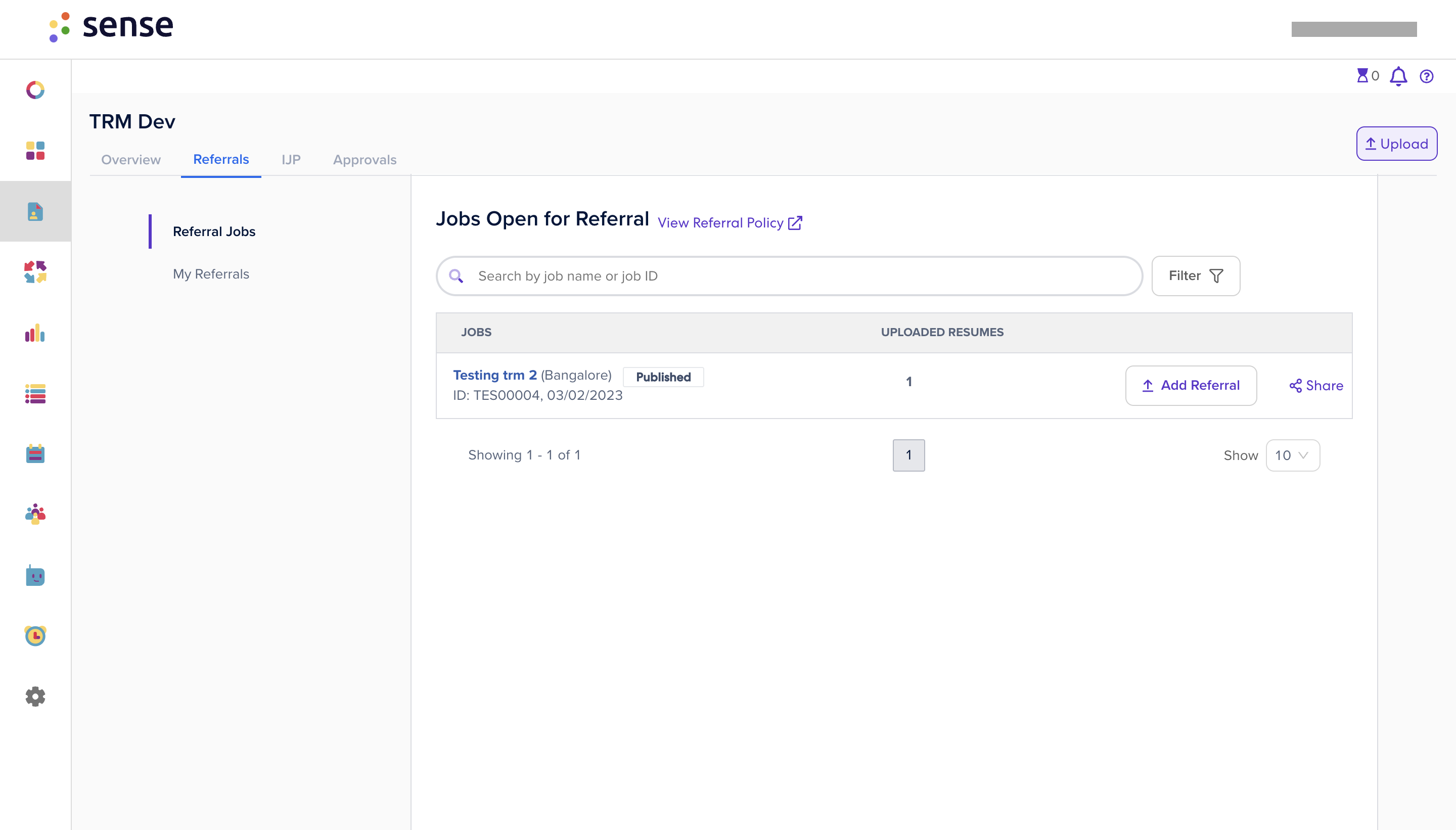1456x830 pixels.
Task: Click the uploaded resumes count 1
Action: (909, 382)
